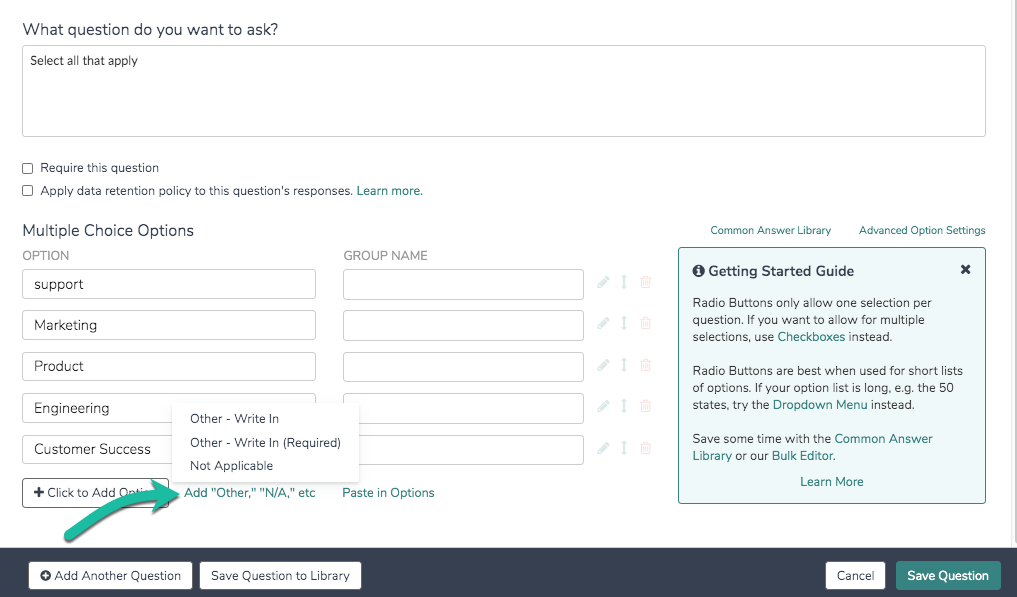Image resolution: width=1017 pixels, height=597 pixels.
Task: Click the Add Another Question button
Action: click(110, 576)
